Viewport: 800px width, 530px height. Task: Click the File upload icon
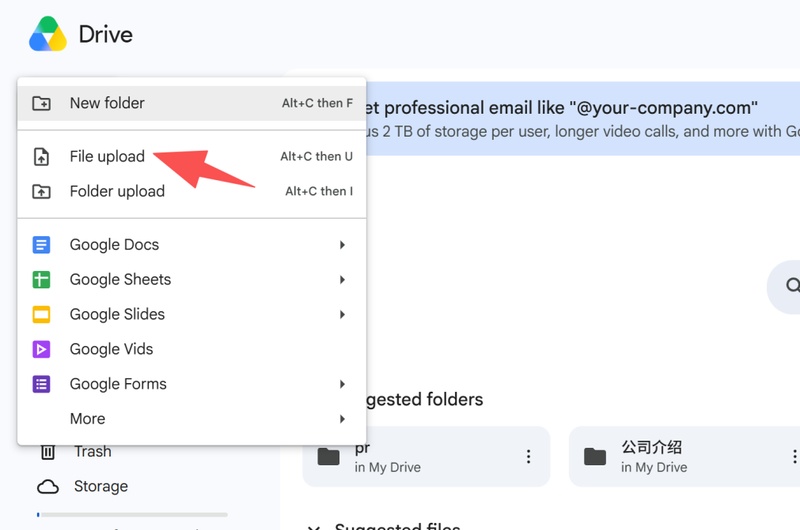click(41, 157)
